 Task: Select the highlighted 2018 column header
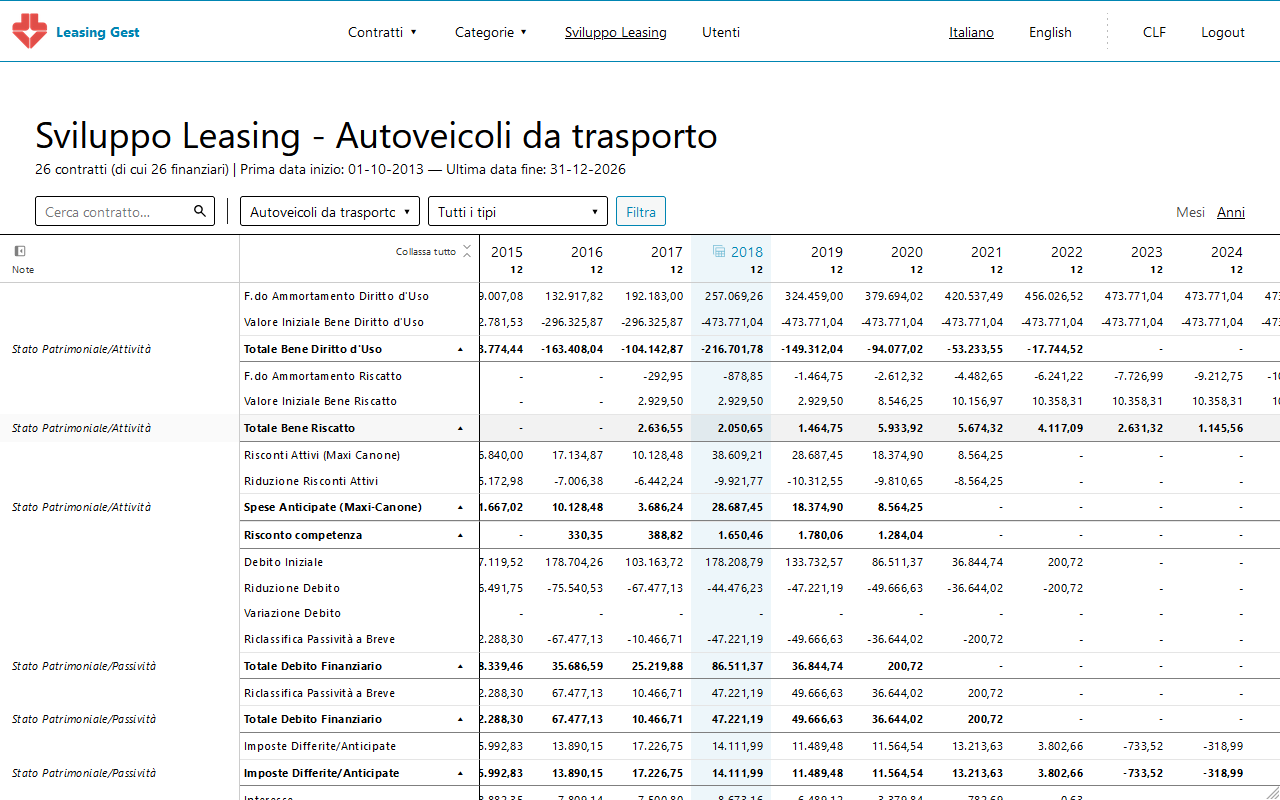747,252
